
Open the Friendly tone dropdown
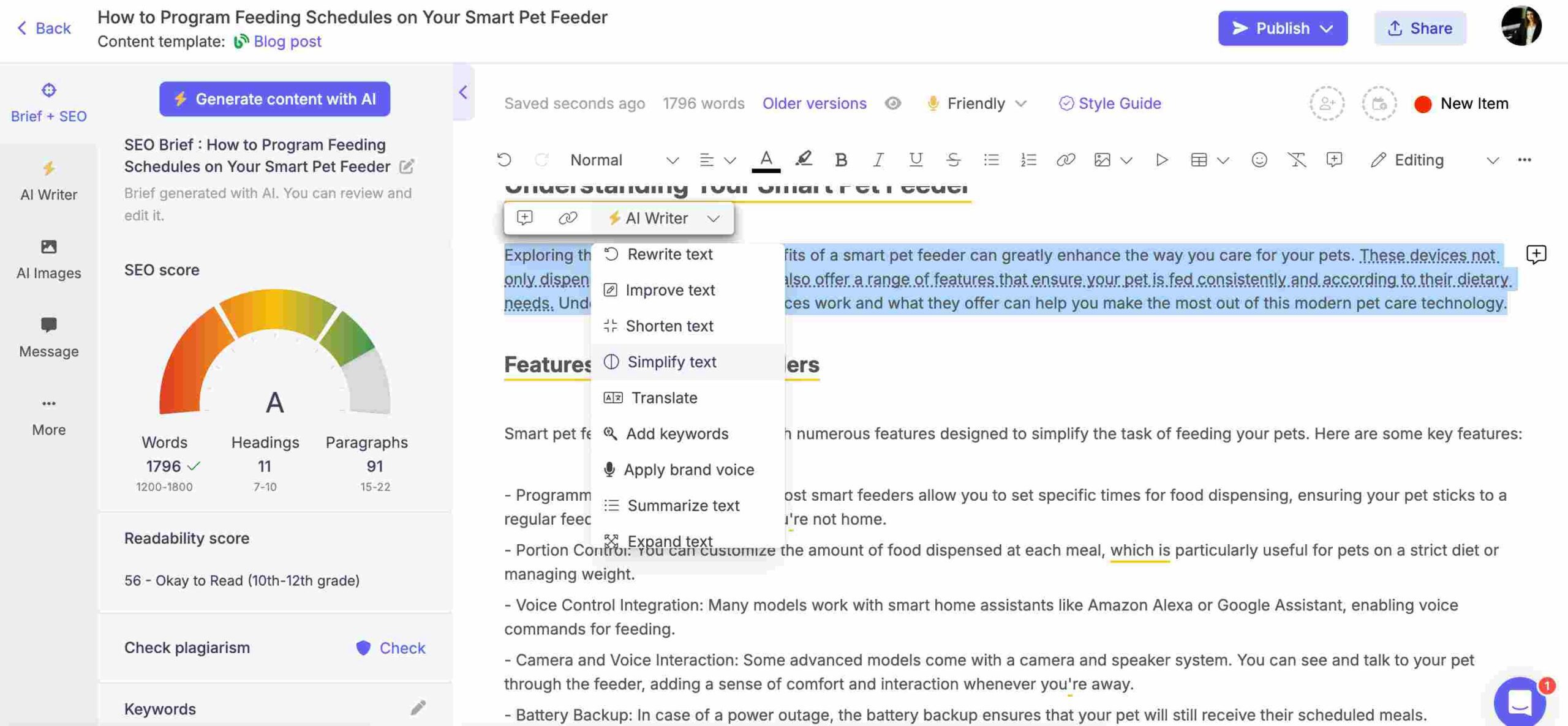click(976, 103)
